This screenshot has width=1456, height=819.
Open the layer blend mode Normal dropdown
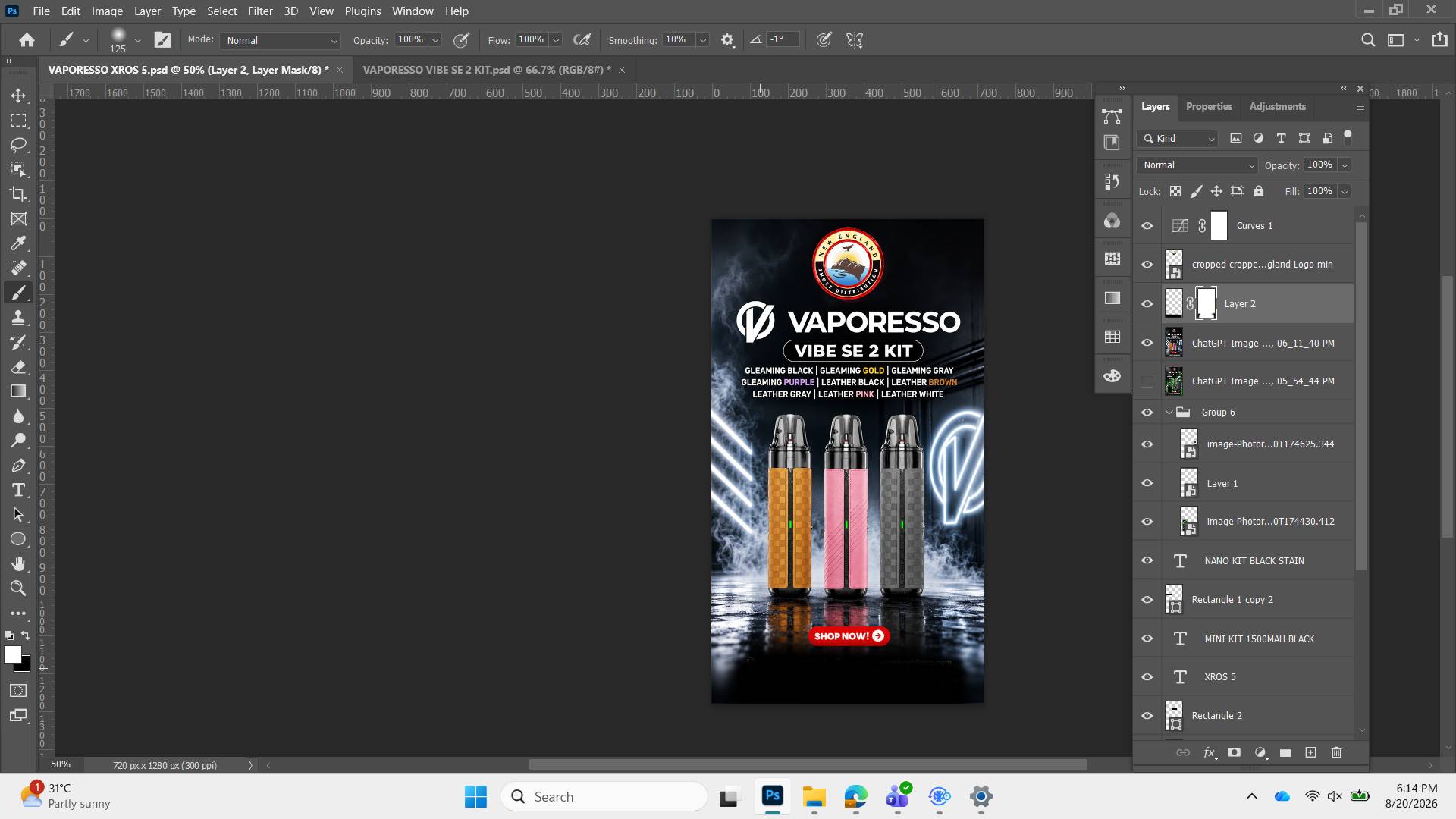click(1197, 165)
